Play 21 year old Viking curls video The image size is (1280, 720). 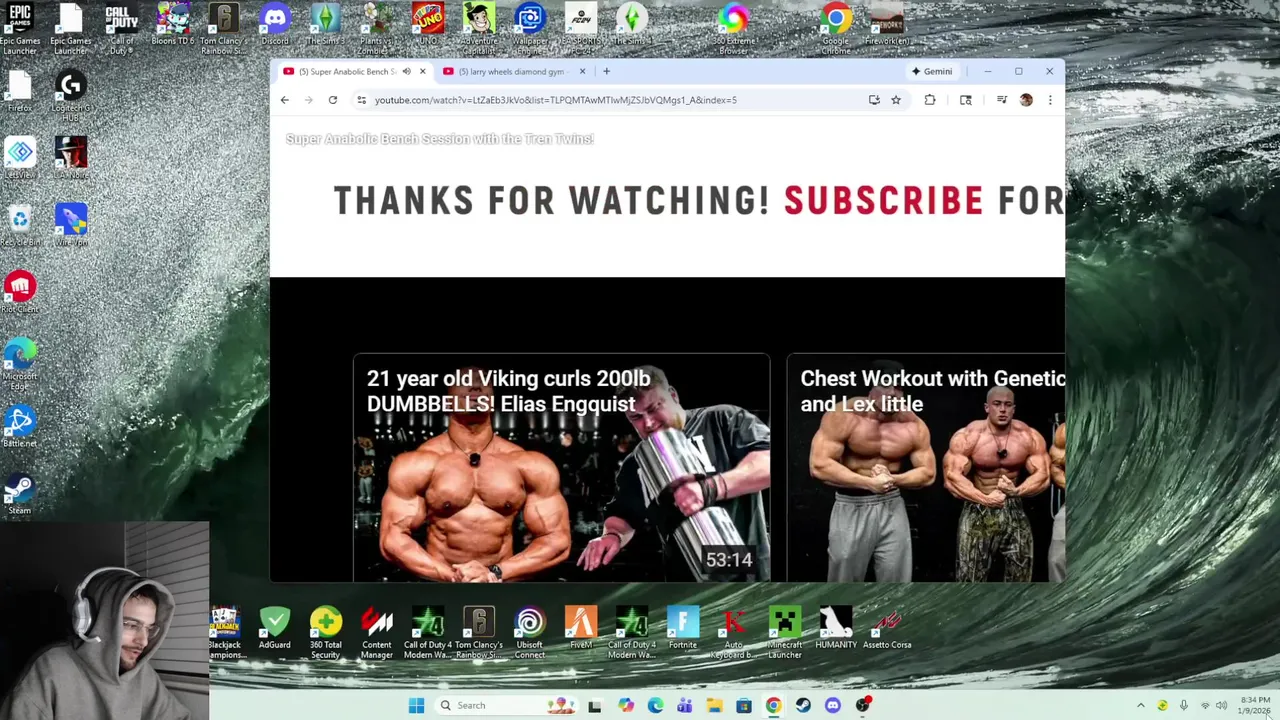[561, 467]
